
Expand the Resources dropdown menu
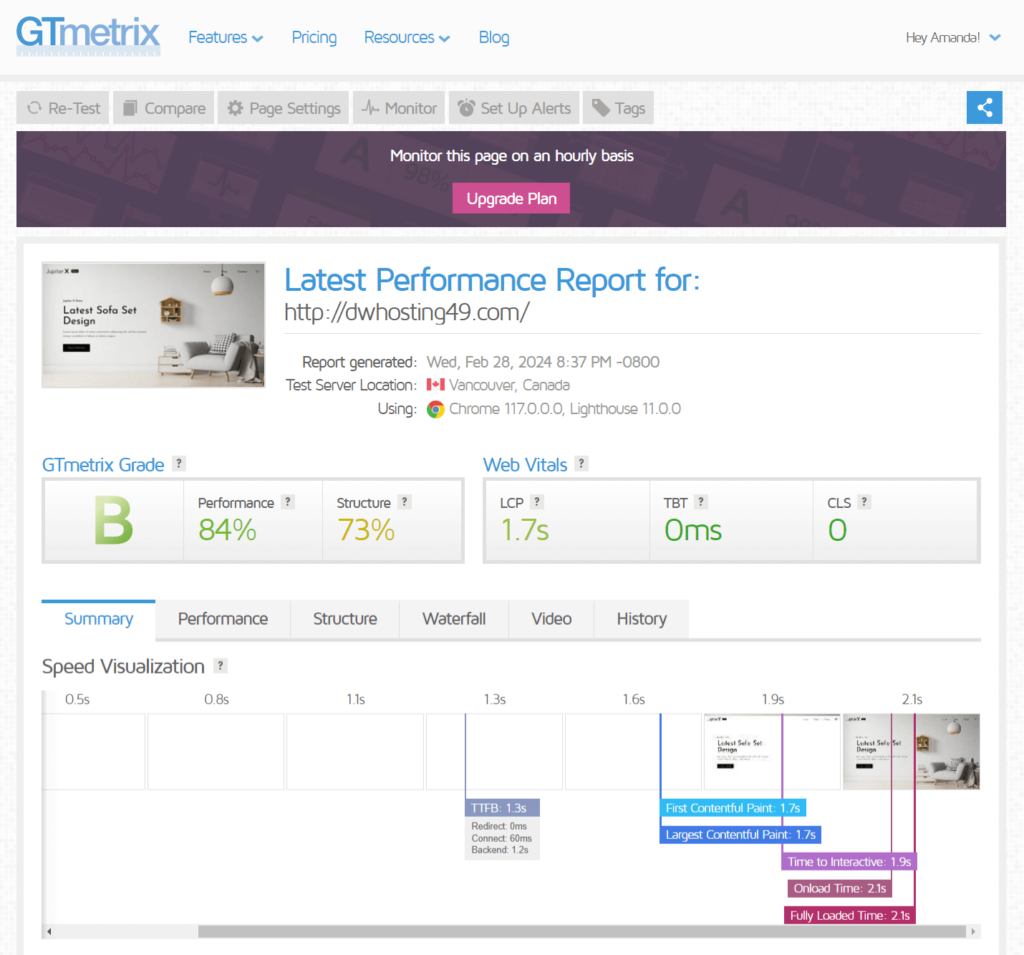click(x=407, y=38)
